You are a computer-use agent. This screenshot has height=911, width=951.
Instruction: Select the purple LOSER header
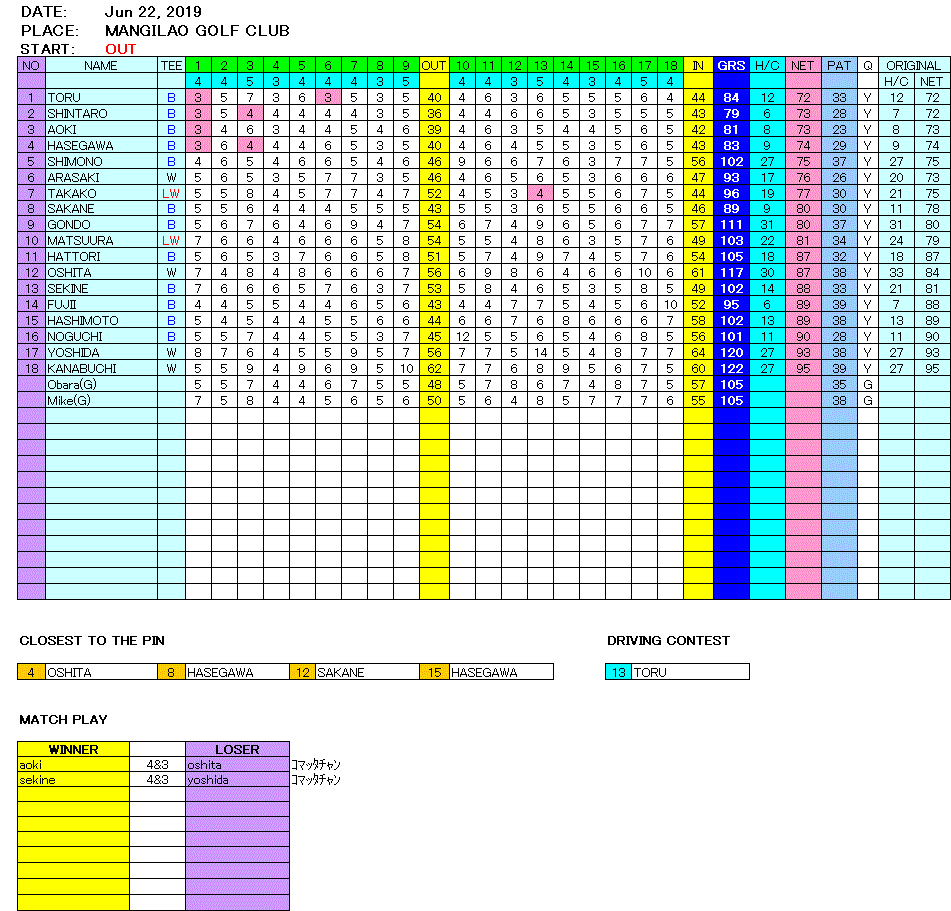(237, 749)
